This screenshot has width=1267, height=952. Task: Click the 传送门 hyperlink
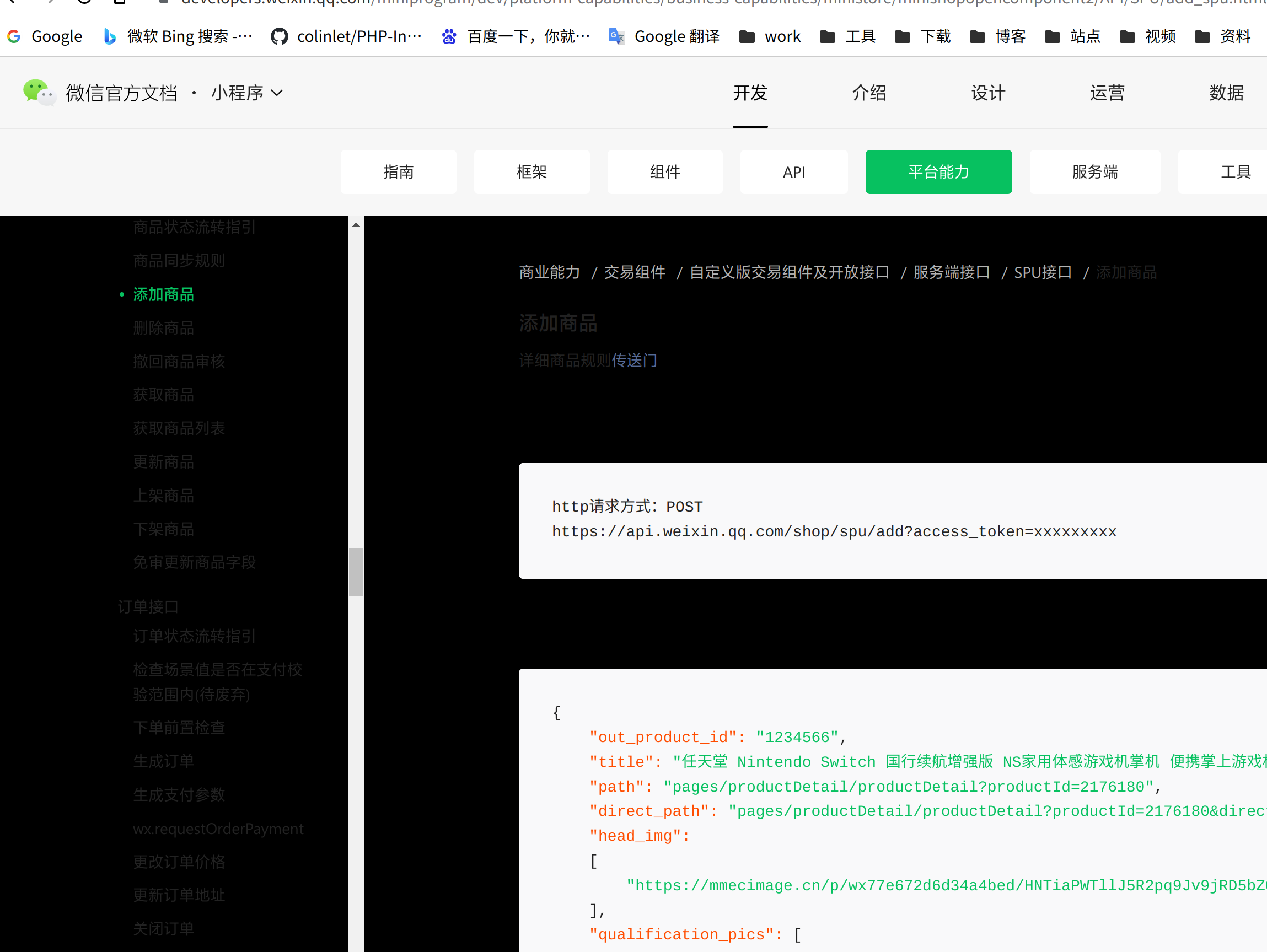click(x=634, y=361)
